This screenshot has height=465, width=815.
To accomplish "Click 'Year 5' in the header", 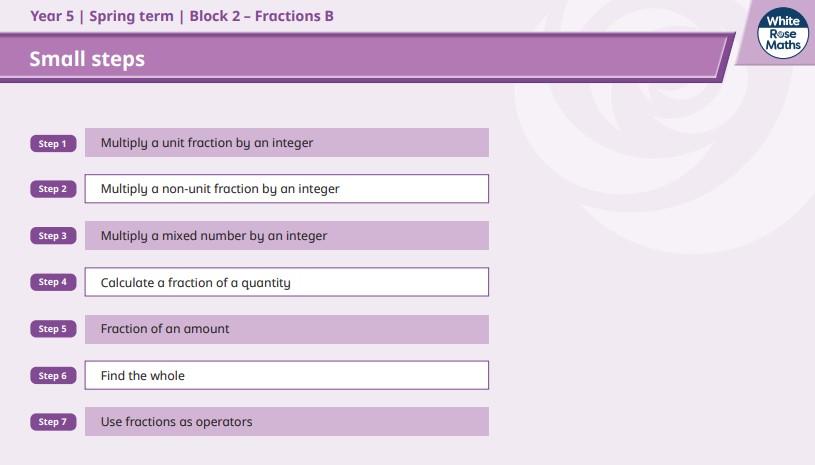I will coord(52,16).
